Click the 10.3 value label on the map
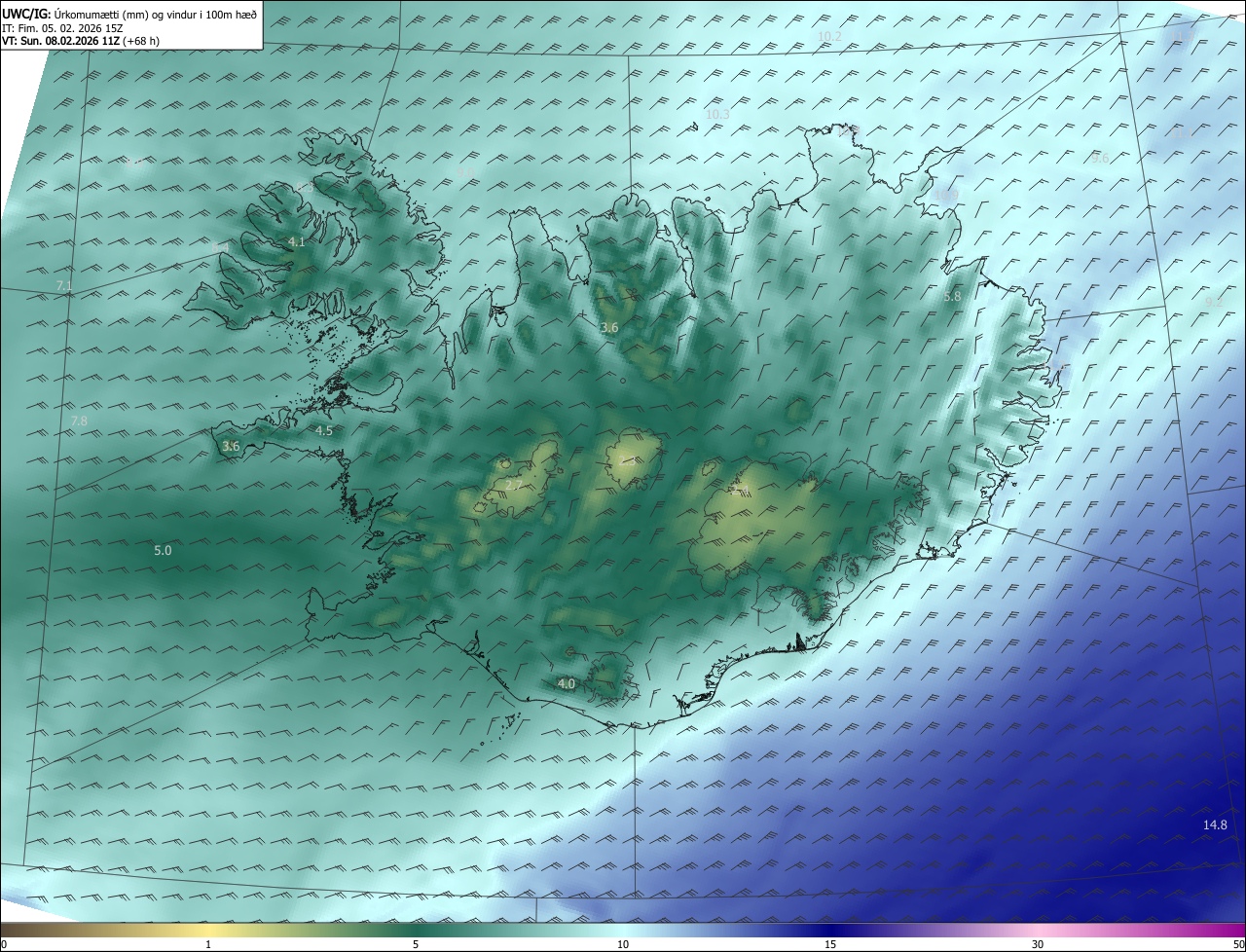The height and width of the screenshot is (952, 1246). pyautogui.click(x=716, y=115)
